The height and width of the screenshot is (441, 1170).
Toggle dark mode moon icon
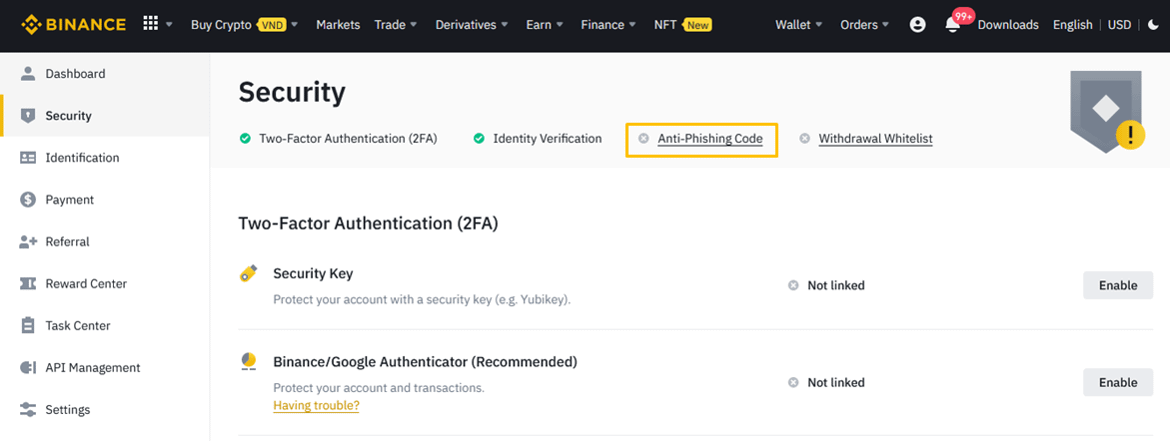pos(1153,25)
